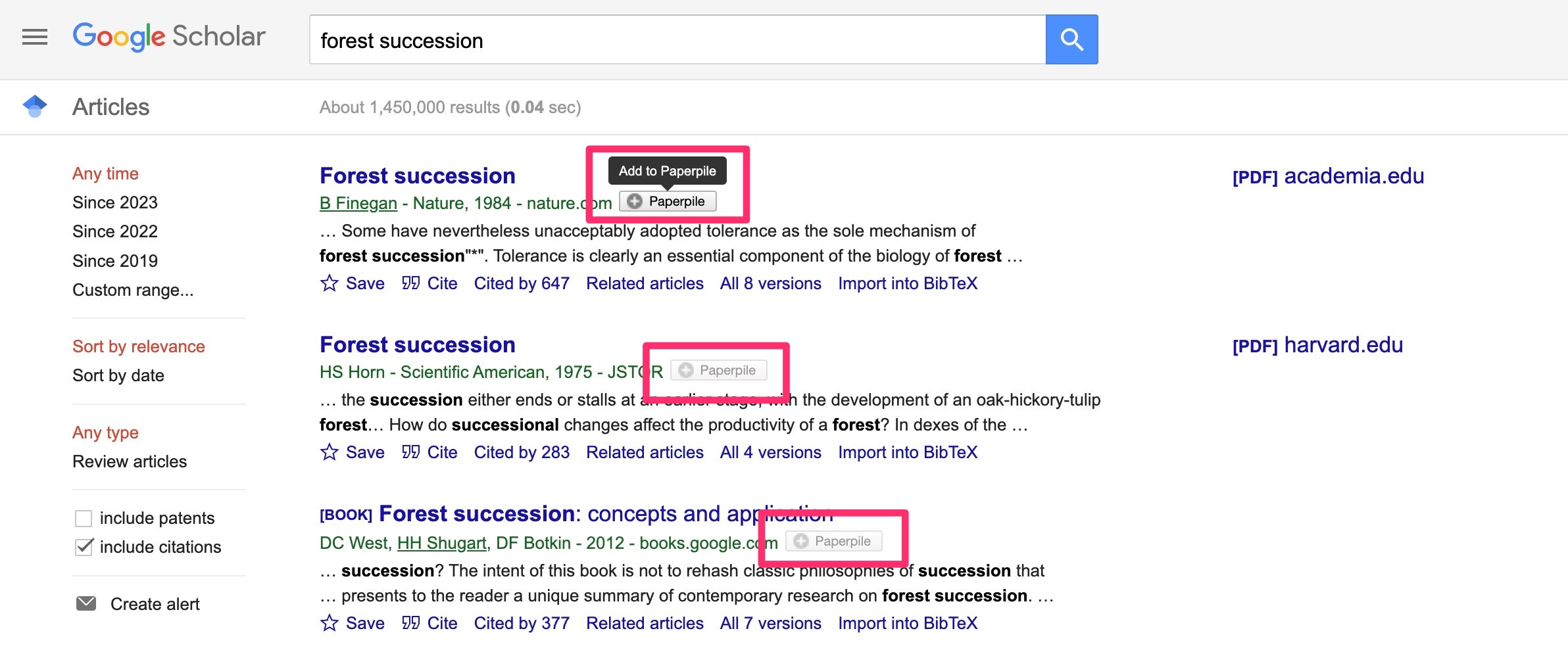The width and height of the screenshot is (1568, 656).
Task: Select Sort by date
Action: pyautogui.click(x=118, y=375)
